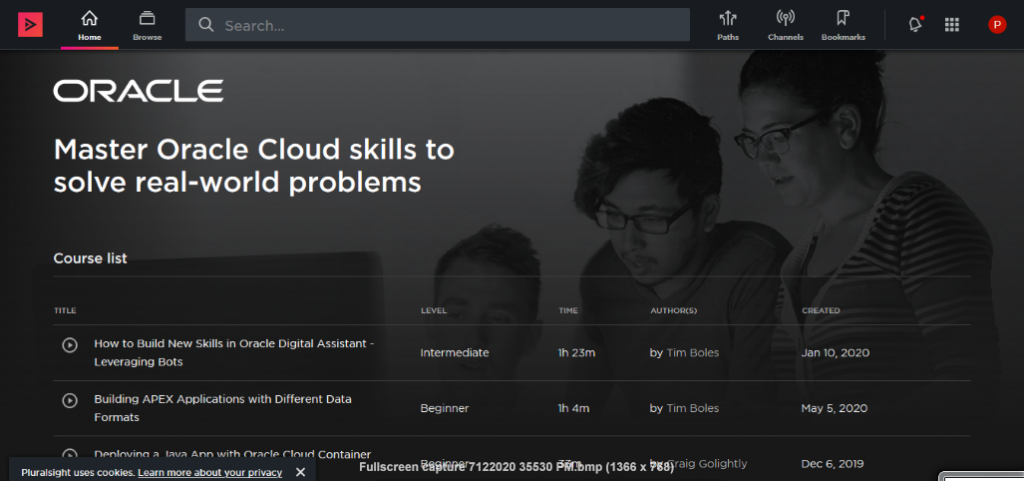Click the Search input field
Image resolution: width=1024 pixels, height=481 pixels.
point(438,25)
